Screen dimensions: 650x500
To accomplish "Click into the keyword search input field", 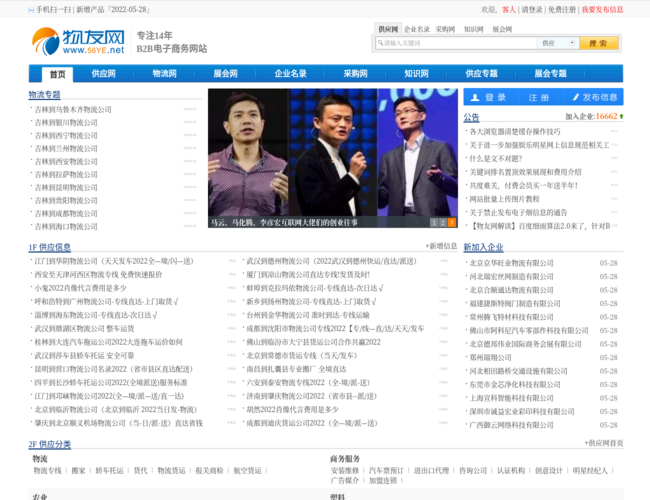I will (x=455, y=43).
